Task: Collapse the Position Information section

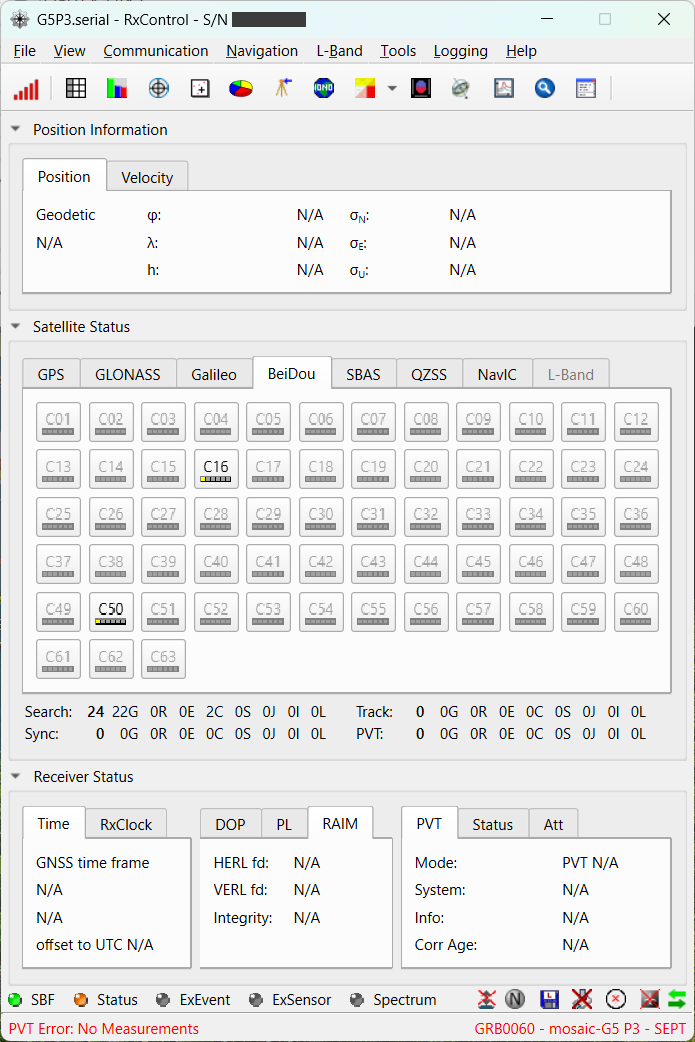Action: point(16,129)
